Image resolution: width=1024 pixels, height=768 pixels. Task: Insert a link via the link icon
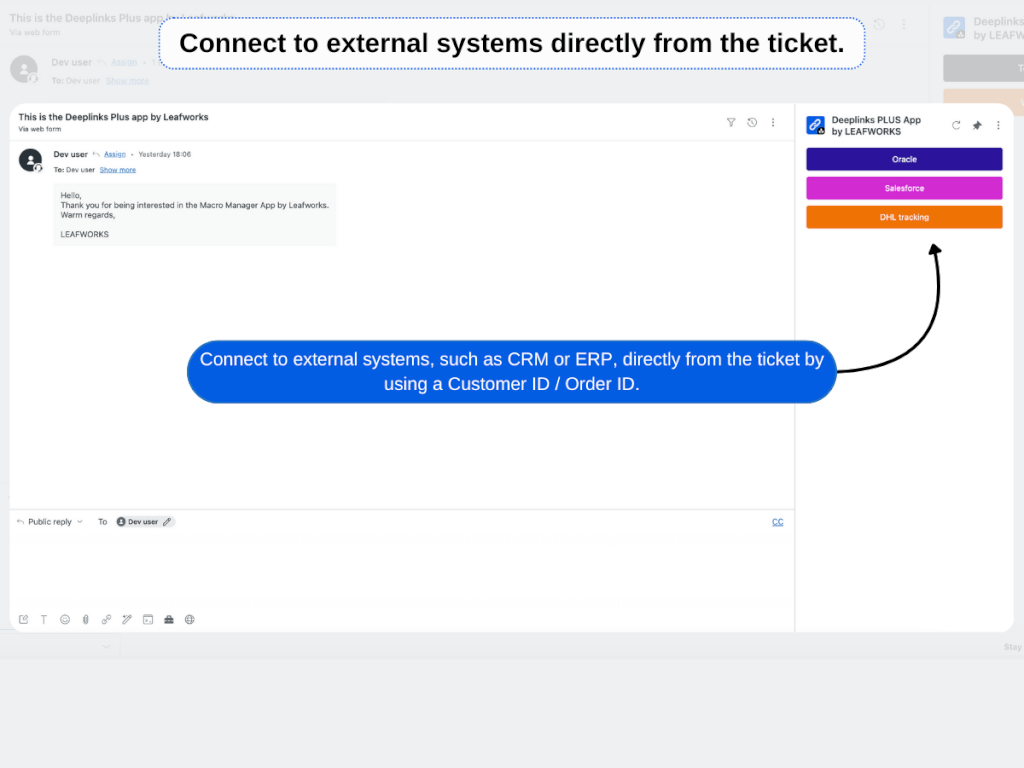[x=107, y=619]
